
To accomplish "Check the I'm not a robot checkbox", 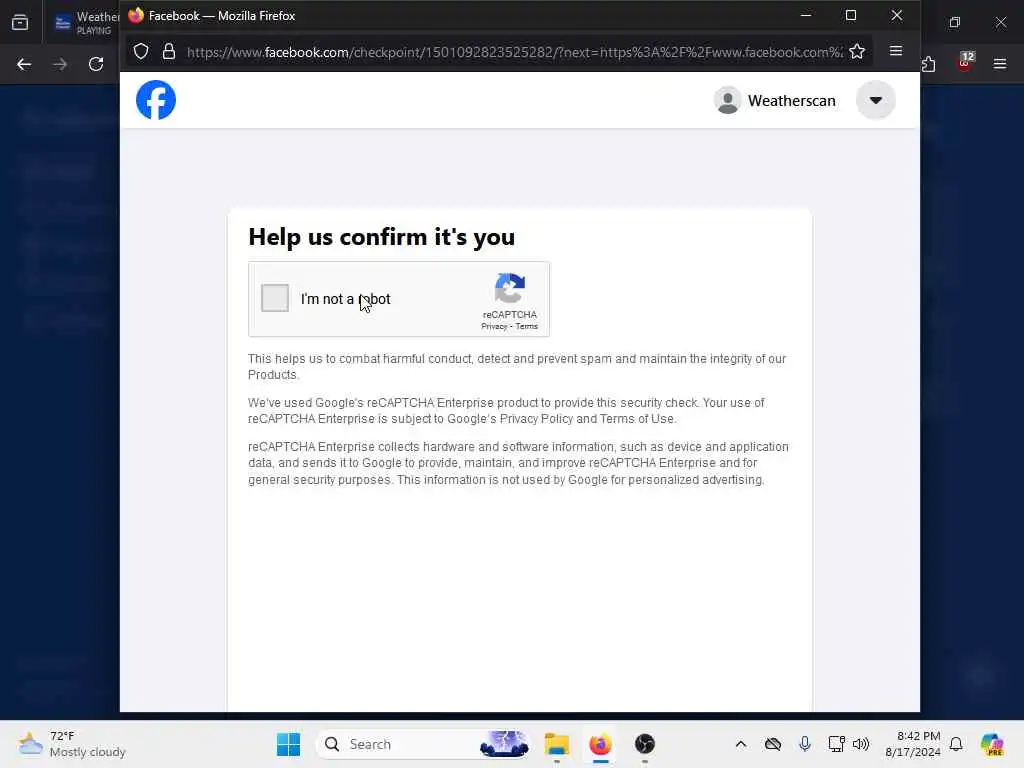I will pos(275,298).
